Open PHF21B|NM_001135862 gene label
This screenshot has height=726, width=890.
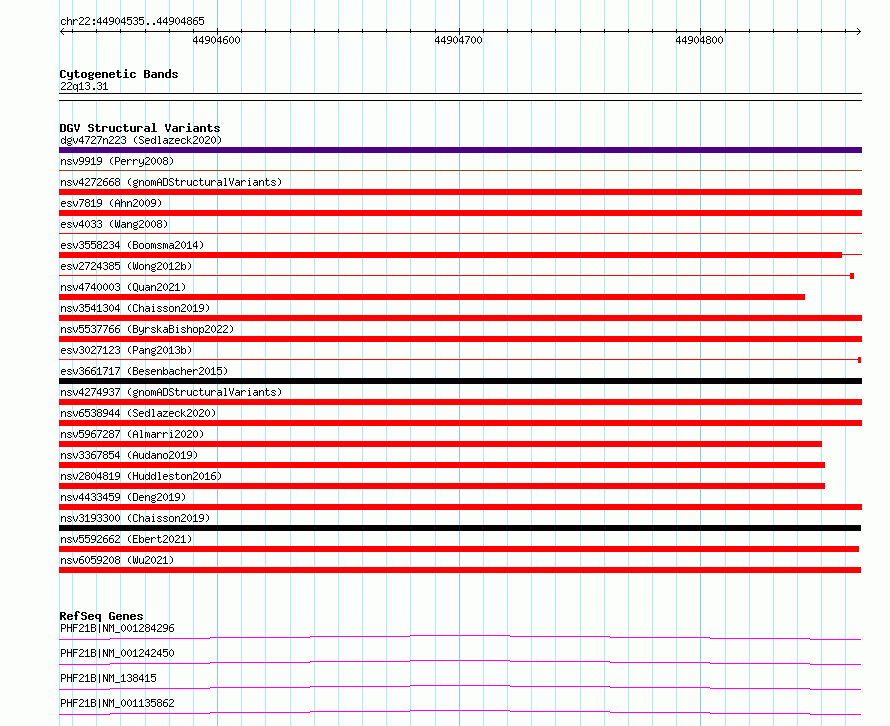tap(117, 703)
